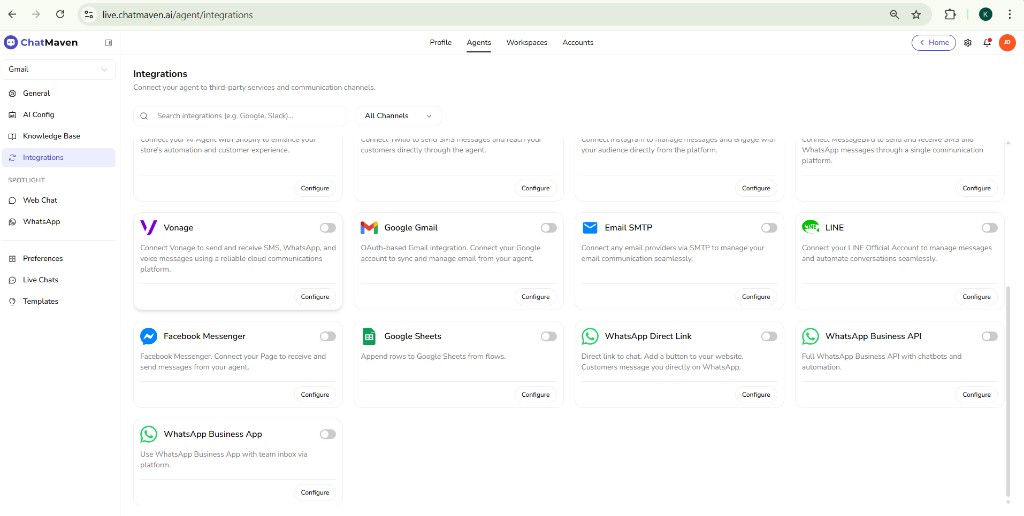The width and height of the screenshot is (1024, 516).
Task: Open the JD user avatar
Action: [1007, 42]
